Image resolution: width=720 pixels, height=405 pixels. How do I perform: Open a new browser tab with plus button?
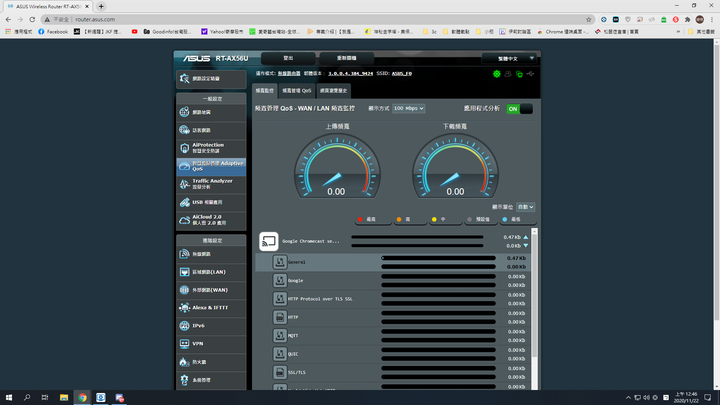tap(101, 6)
